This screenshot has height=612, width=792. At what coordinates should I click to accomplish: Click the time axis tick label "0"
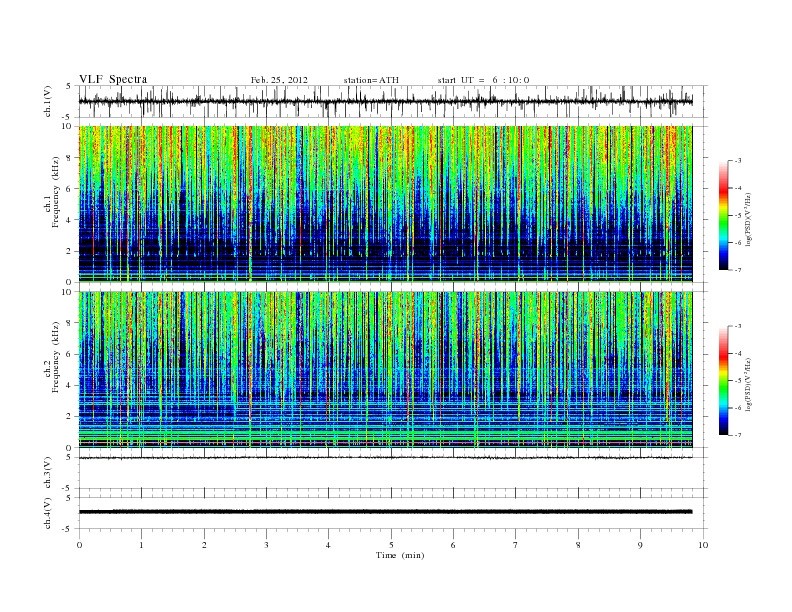79,545
